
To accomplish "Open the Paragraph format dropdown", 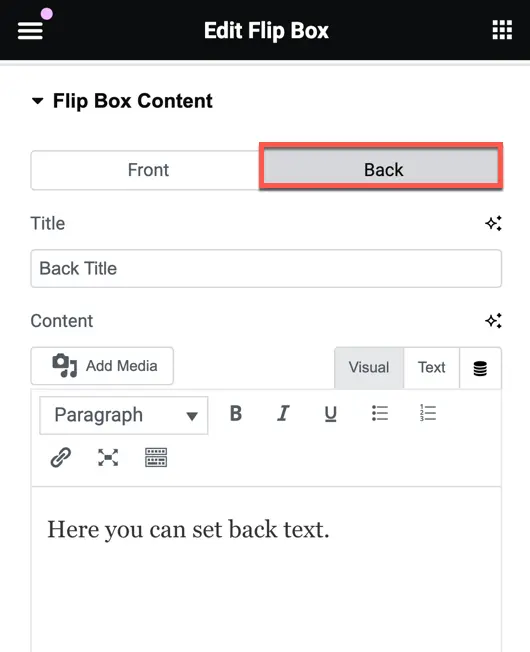I will pos(124,415).
